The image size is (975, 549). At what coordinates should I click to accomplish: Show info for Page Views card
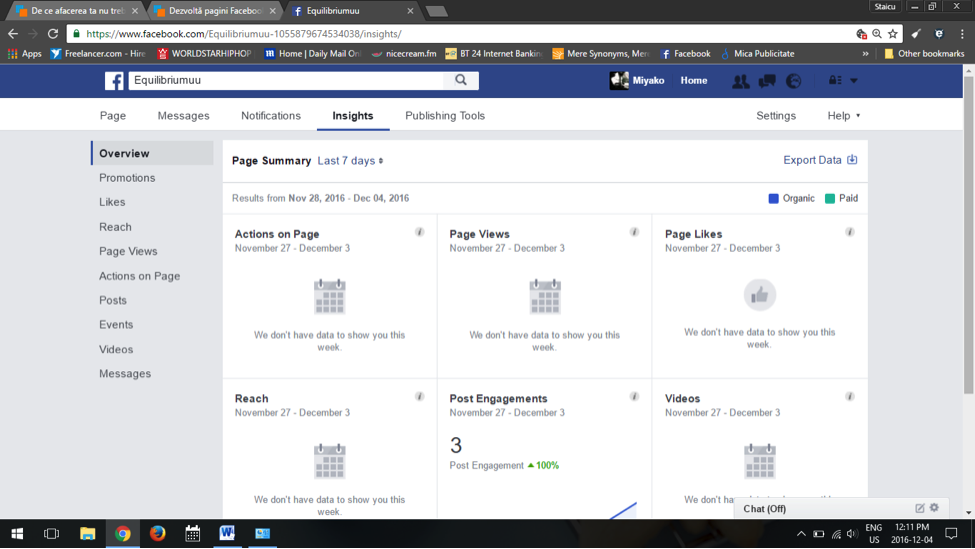pos(634,232)
